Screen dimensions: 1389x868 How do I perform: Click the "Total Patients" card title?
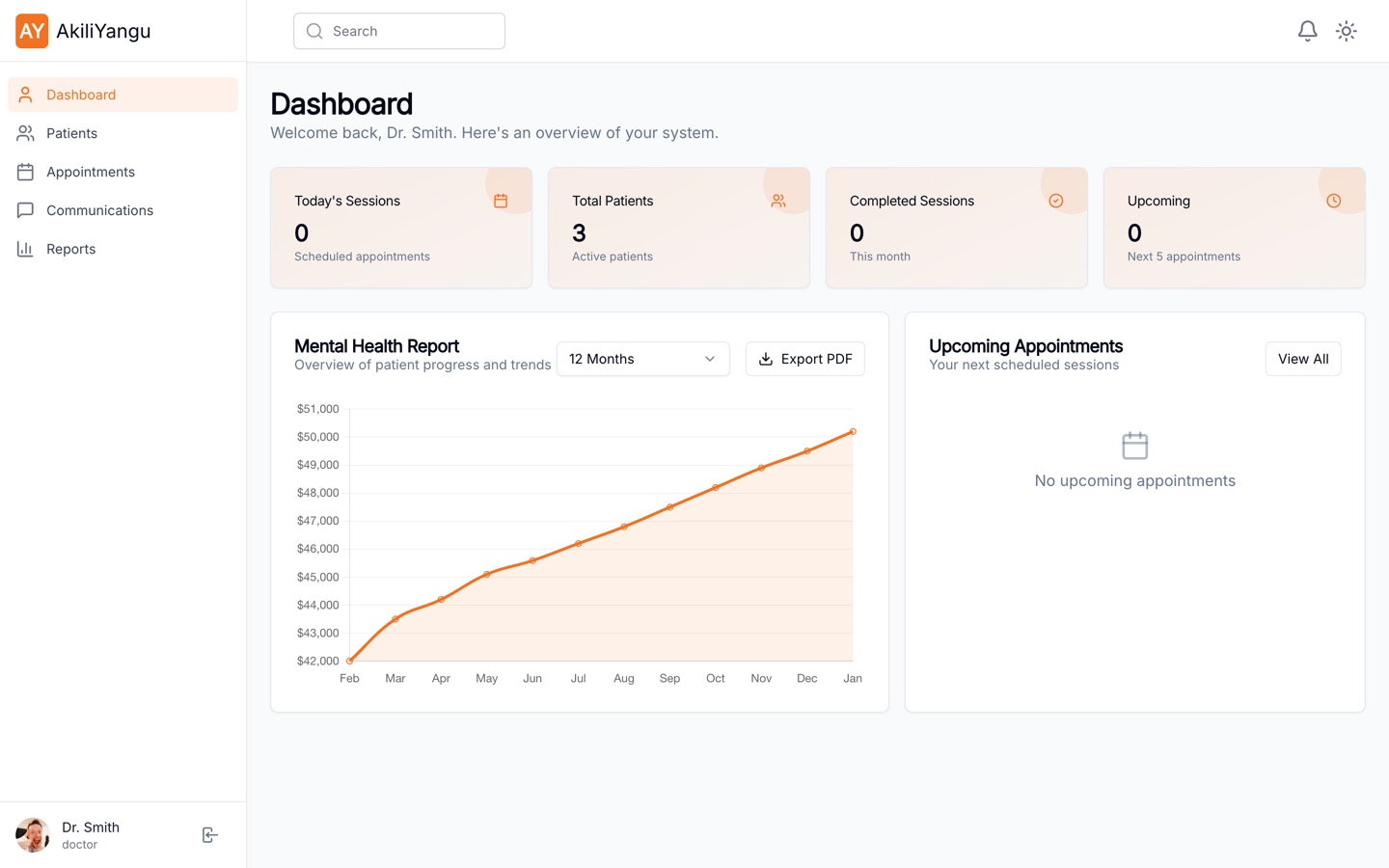pos(613,201)
